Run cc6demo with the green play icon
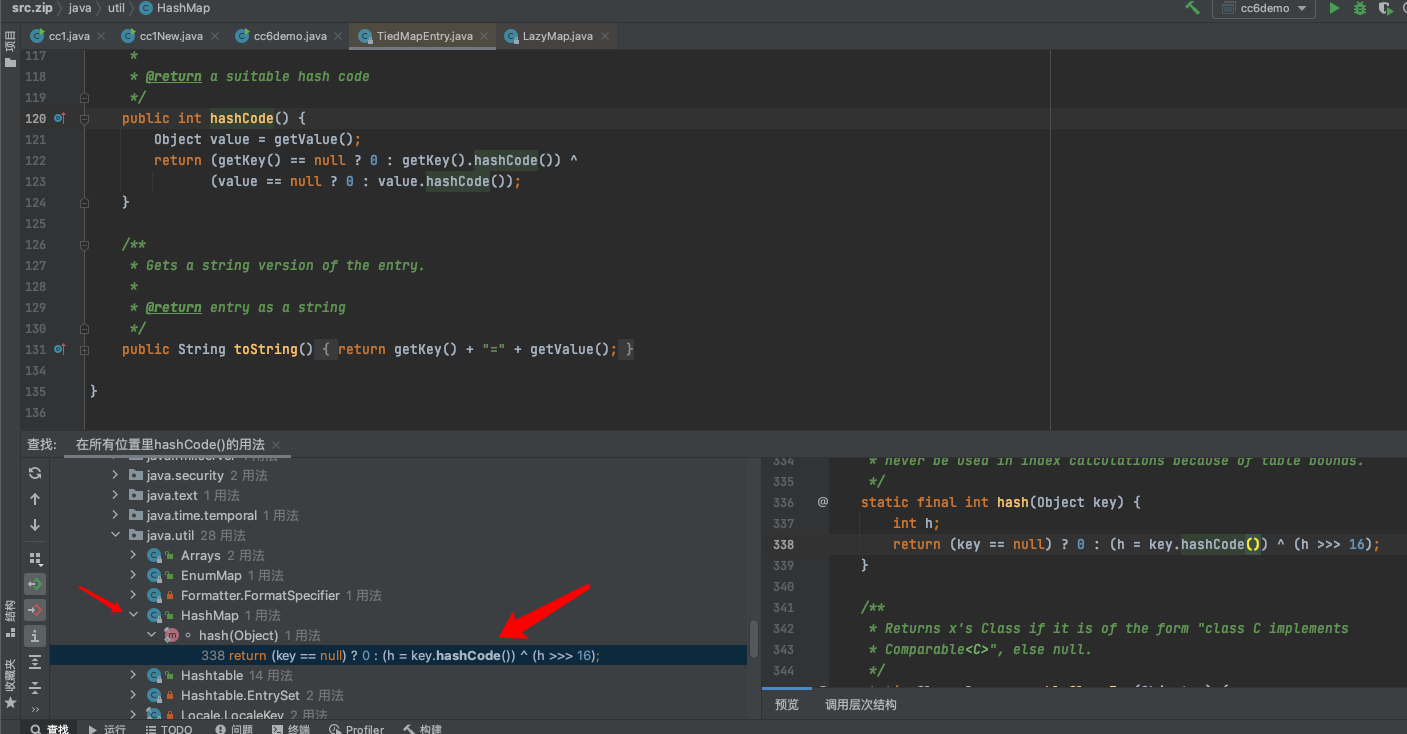This screenshot has height=734, width=1407. (x=1334, y=8)
